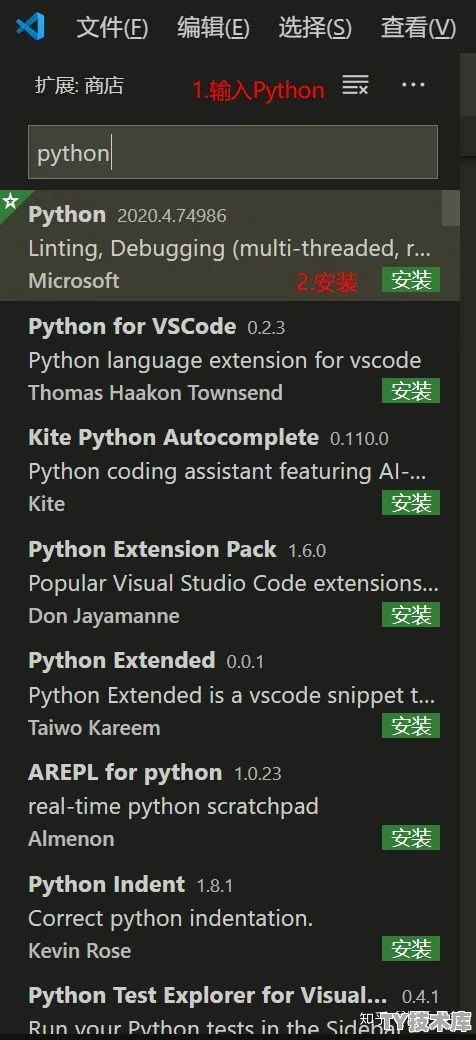Install Kite Python Autocomplete
The image size is (476, 1040).
click(x=411, y=503)
